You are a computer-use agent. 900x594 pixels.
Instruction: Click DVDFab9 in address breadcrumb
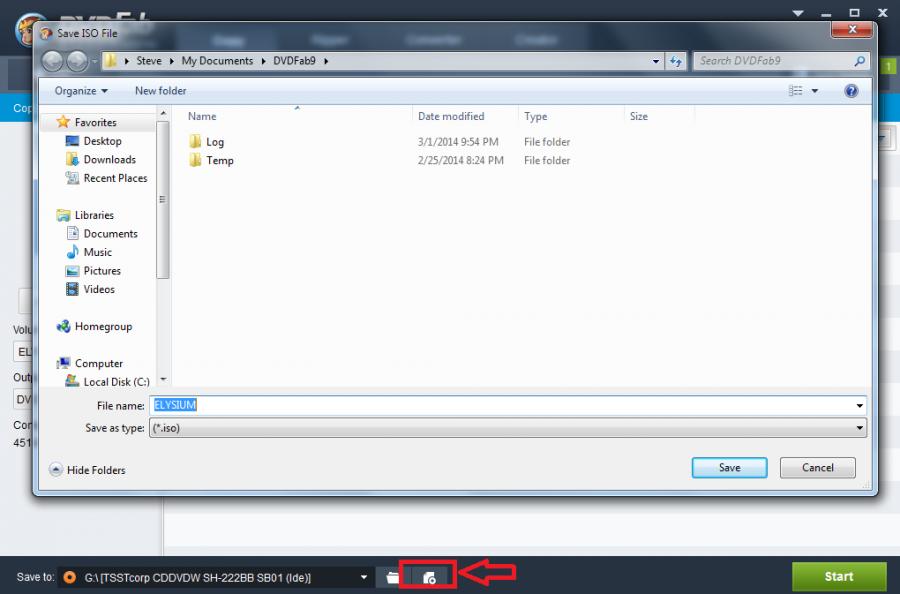click(294, 61)
